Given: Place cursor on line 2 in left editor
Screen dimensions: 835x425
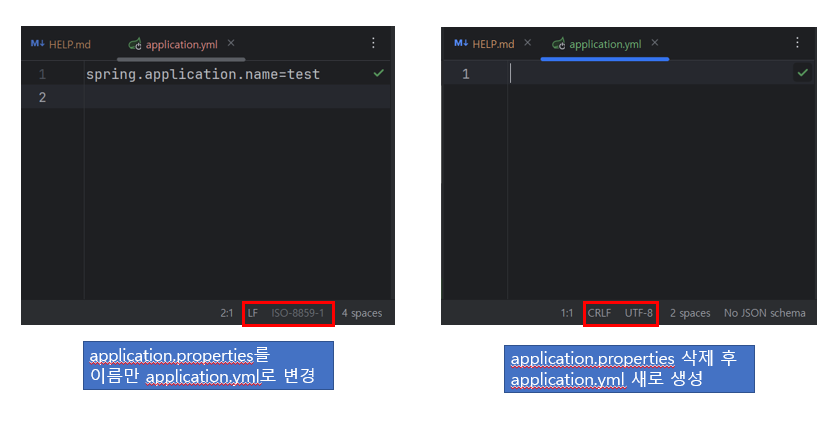Looking at the screenshot, I should (x=237, y=97).
